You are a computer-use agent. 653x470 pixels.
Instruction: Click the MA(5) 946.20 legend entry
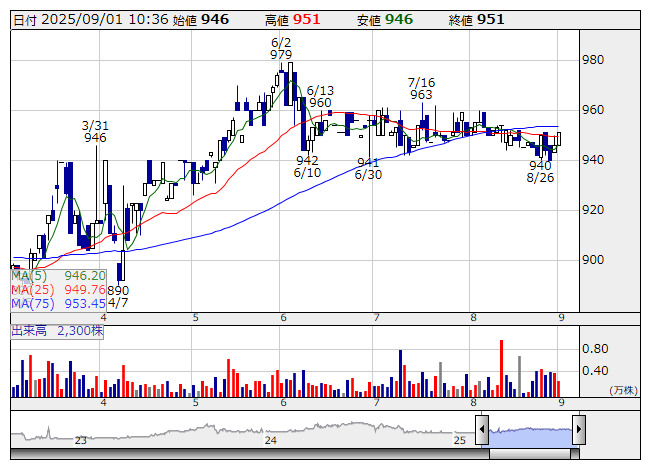tap(58, 276)
